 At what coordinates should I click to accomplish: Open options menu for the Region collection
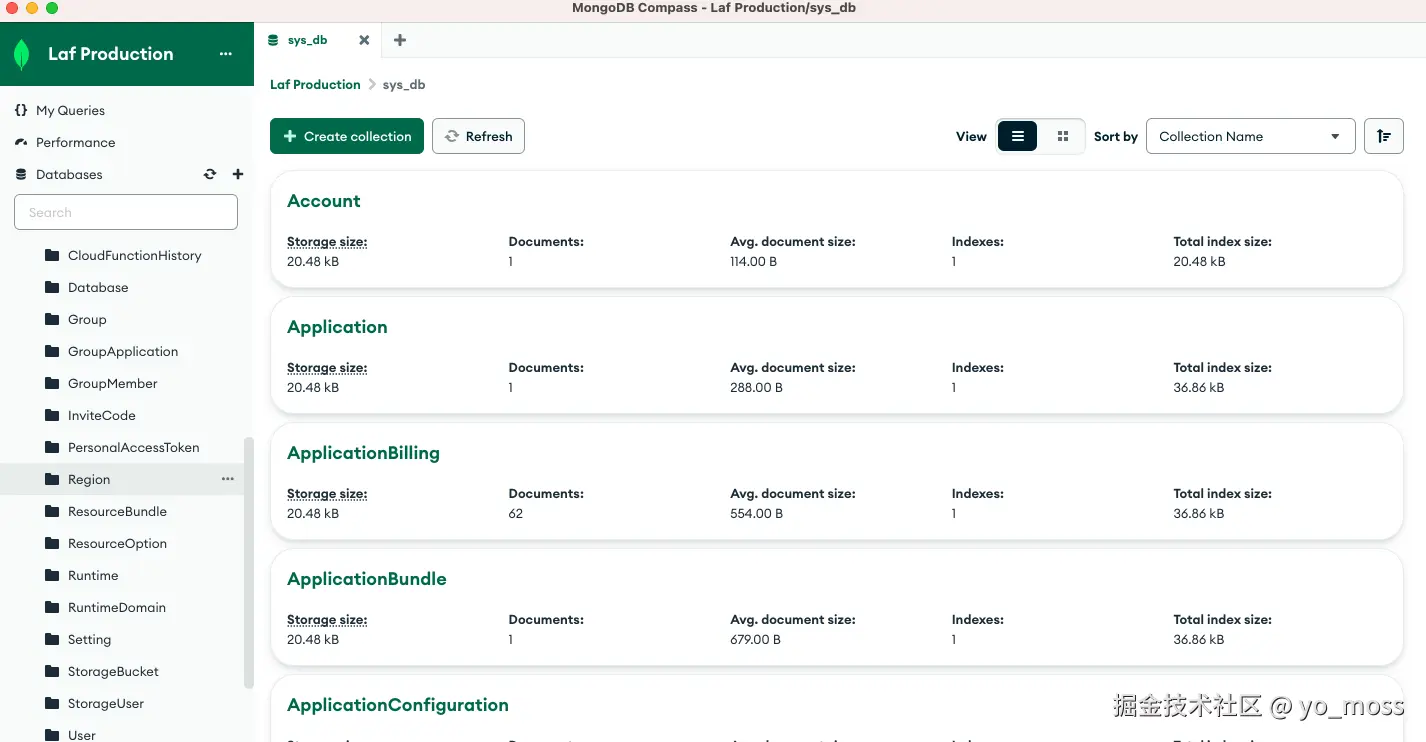(228, 479)
